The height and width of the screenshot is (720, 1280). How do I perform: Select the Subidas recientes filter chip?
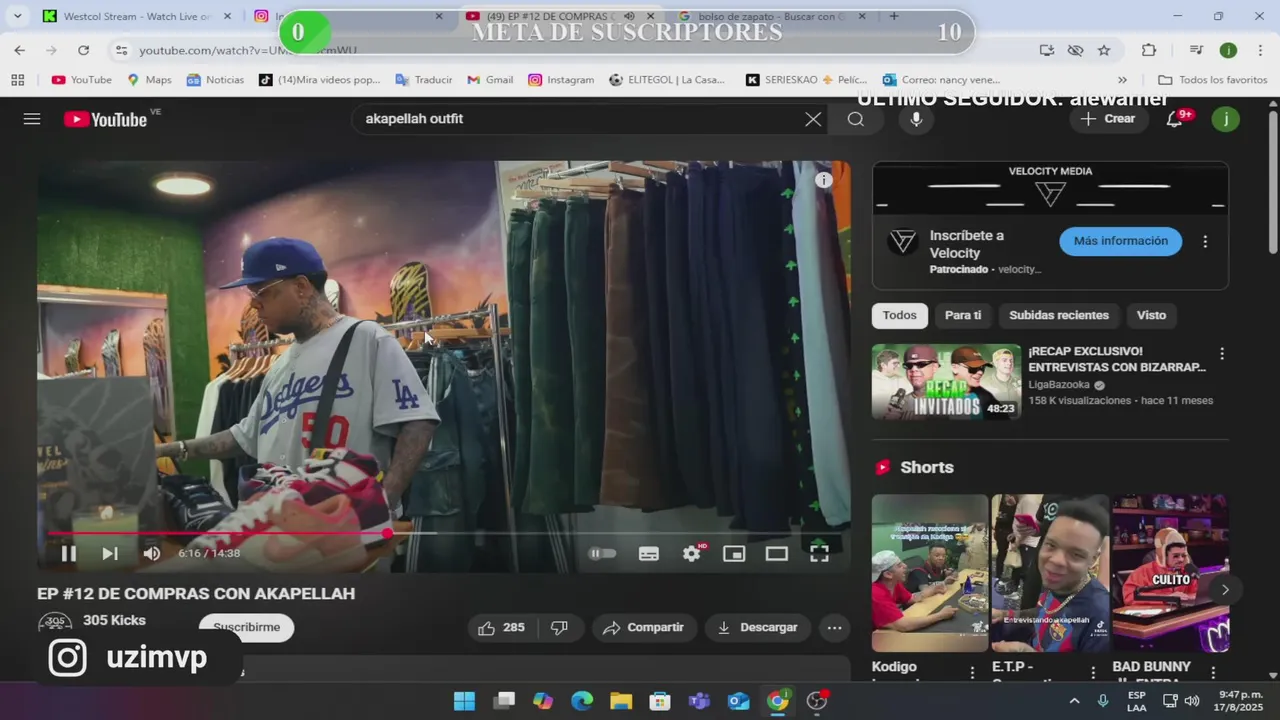point(1059,315)
